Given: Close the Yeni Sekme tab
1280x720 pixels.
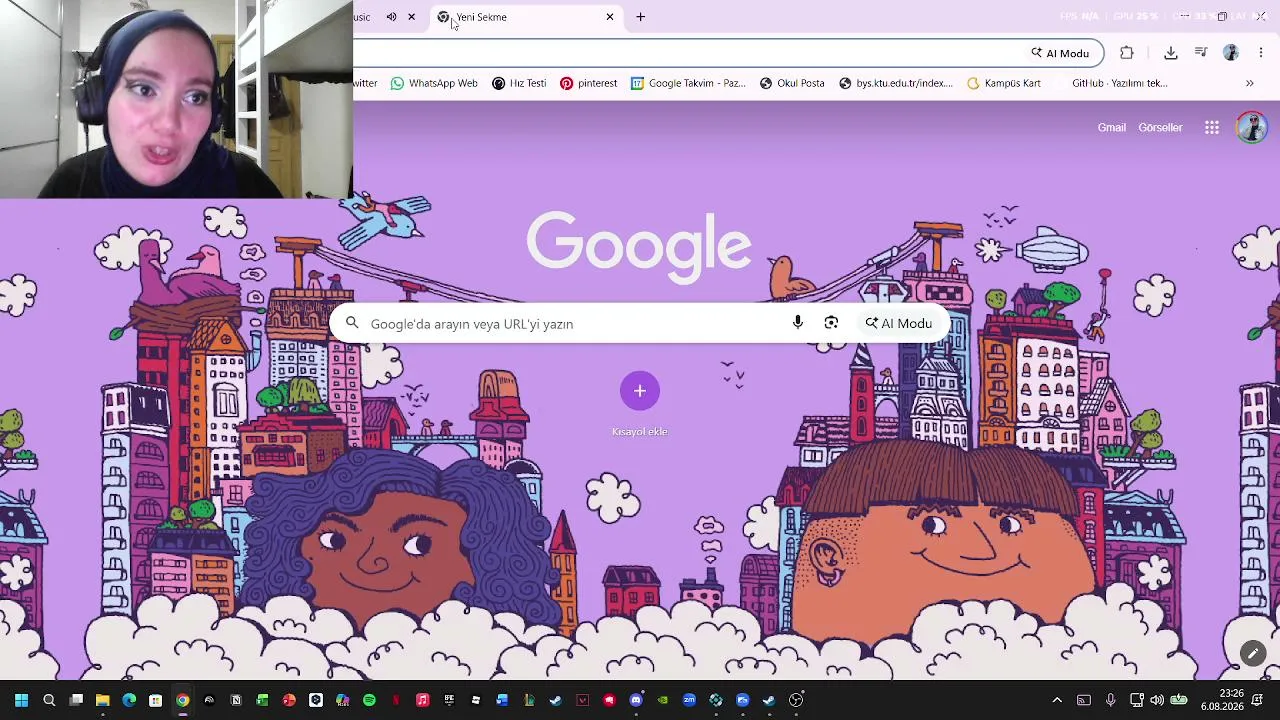Looking at the screenshot, I should coord(610,17).
